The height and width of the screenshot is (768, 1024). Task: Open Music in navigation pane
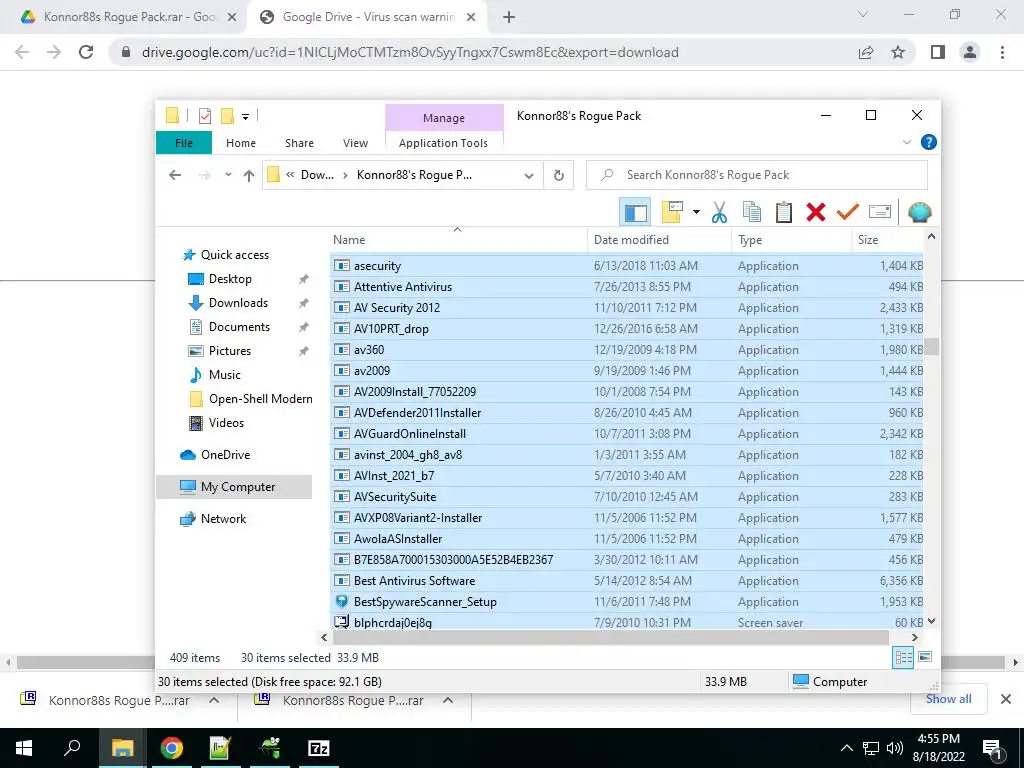[225, 375]
